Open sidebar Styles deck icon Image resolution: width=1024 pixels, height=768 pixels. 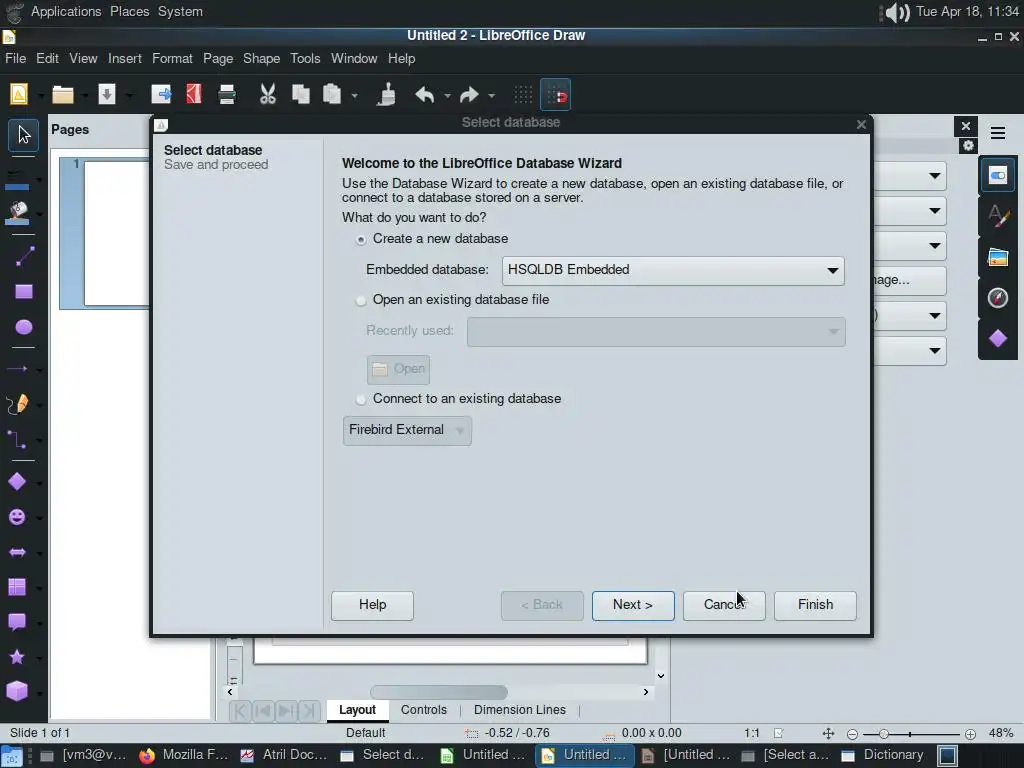tap(998, 216)
